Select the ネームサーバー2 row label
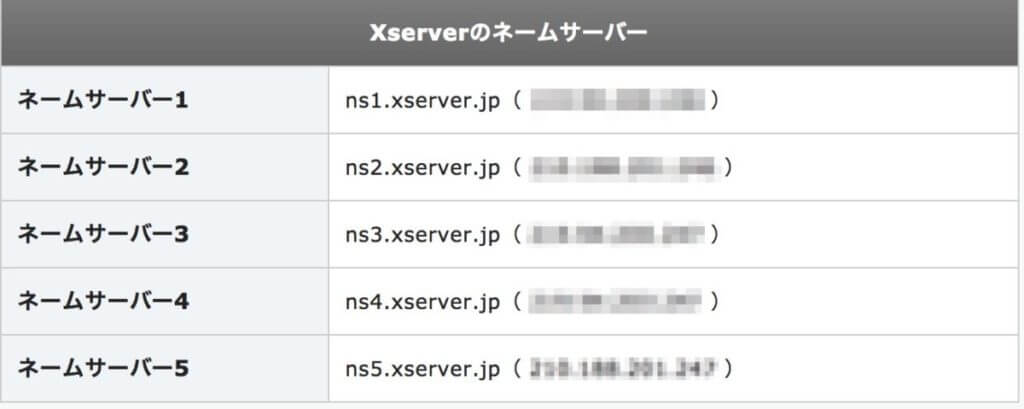The width and height of the screenshot is (1024, 409). (103, 168)
